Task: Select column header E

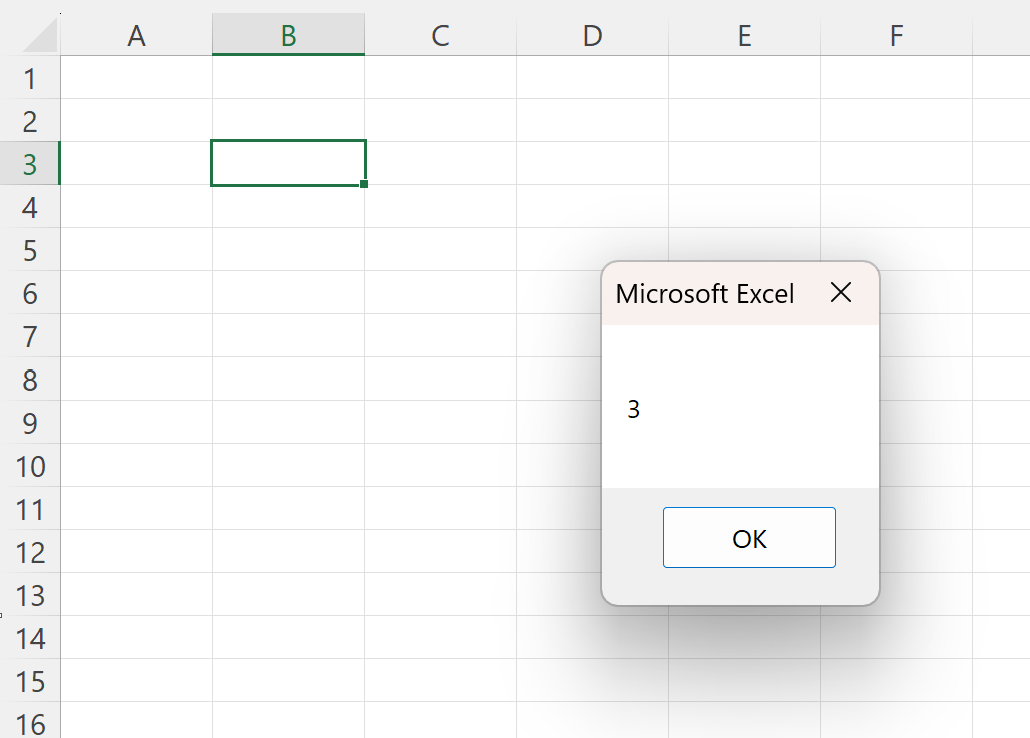Action: (x=744, y=35)
